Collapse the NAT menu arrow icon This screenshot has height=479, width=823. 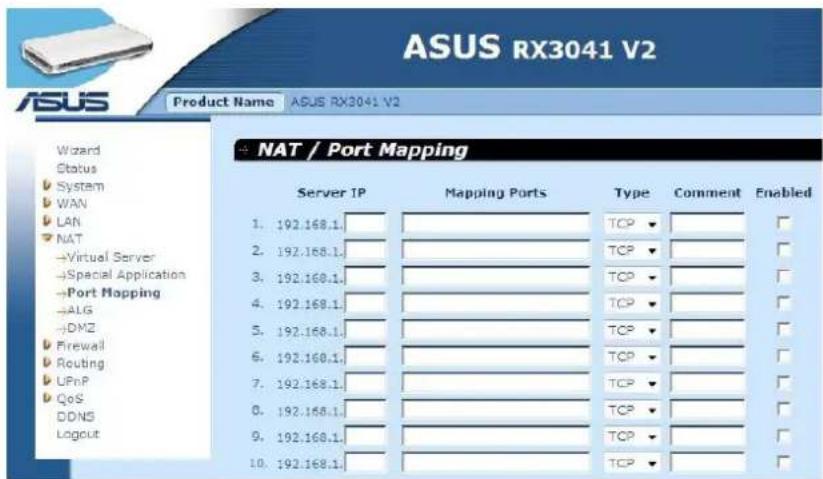[x=47, y=238]
